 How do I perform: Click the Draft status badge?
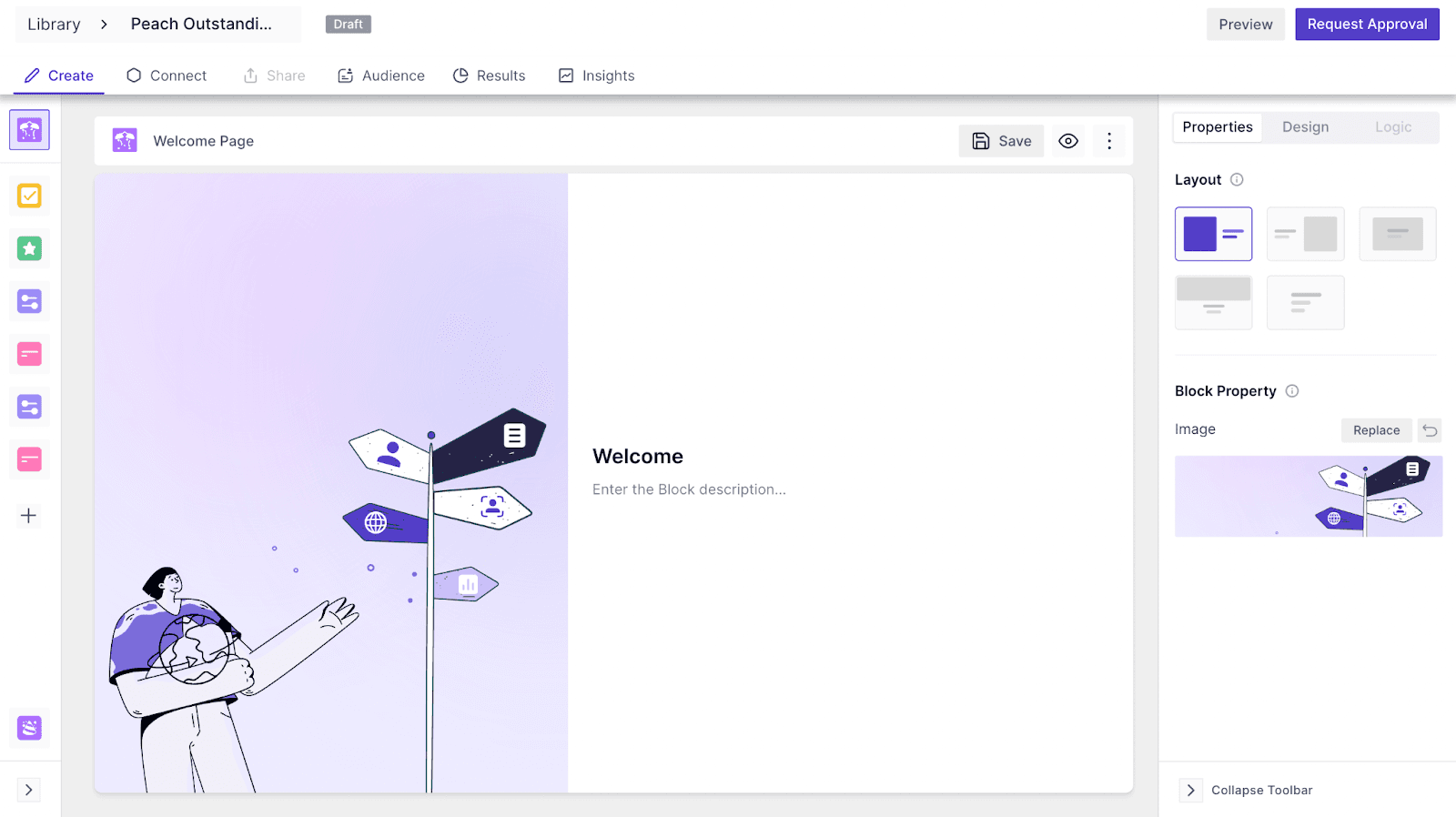pyautogui.click(x=348, y=25)
